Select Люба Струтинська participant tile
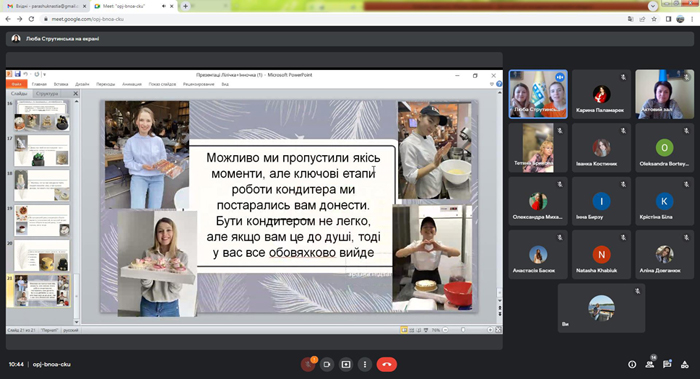Screen dimensions: 700x379 pyautogui.click(x=538, y=94)
